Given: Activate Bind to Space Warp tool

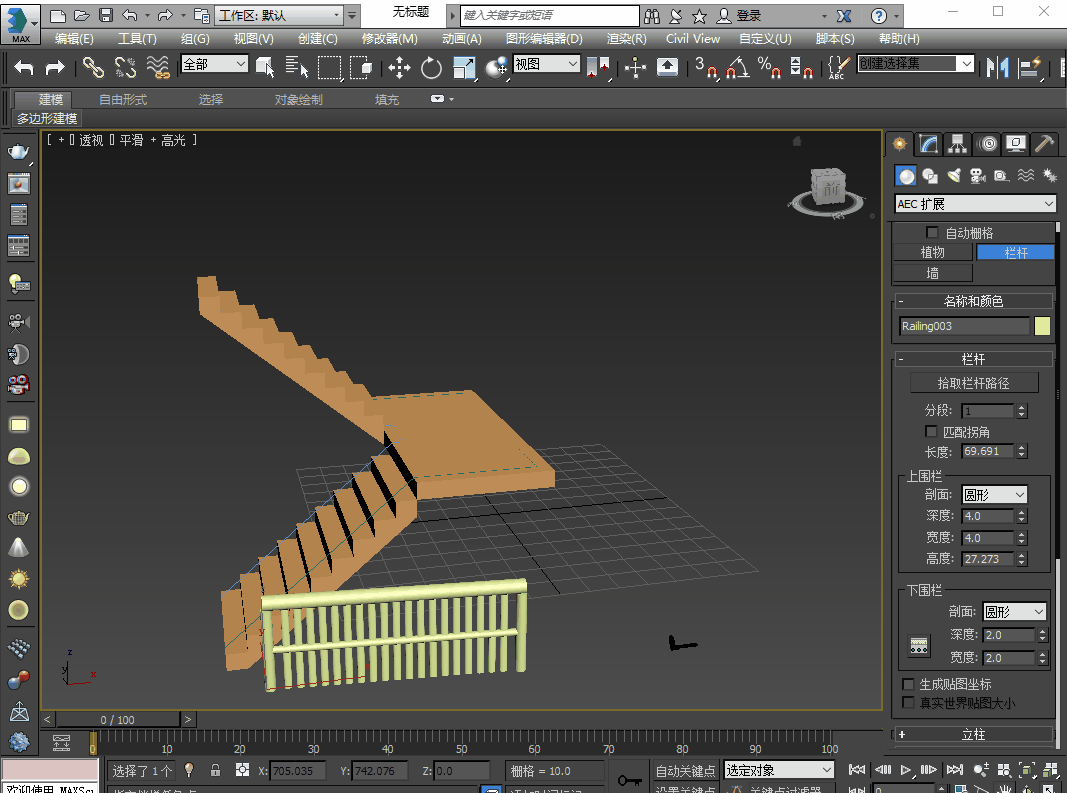Looking at the screenshot, I should point(158,67).
